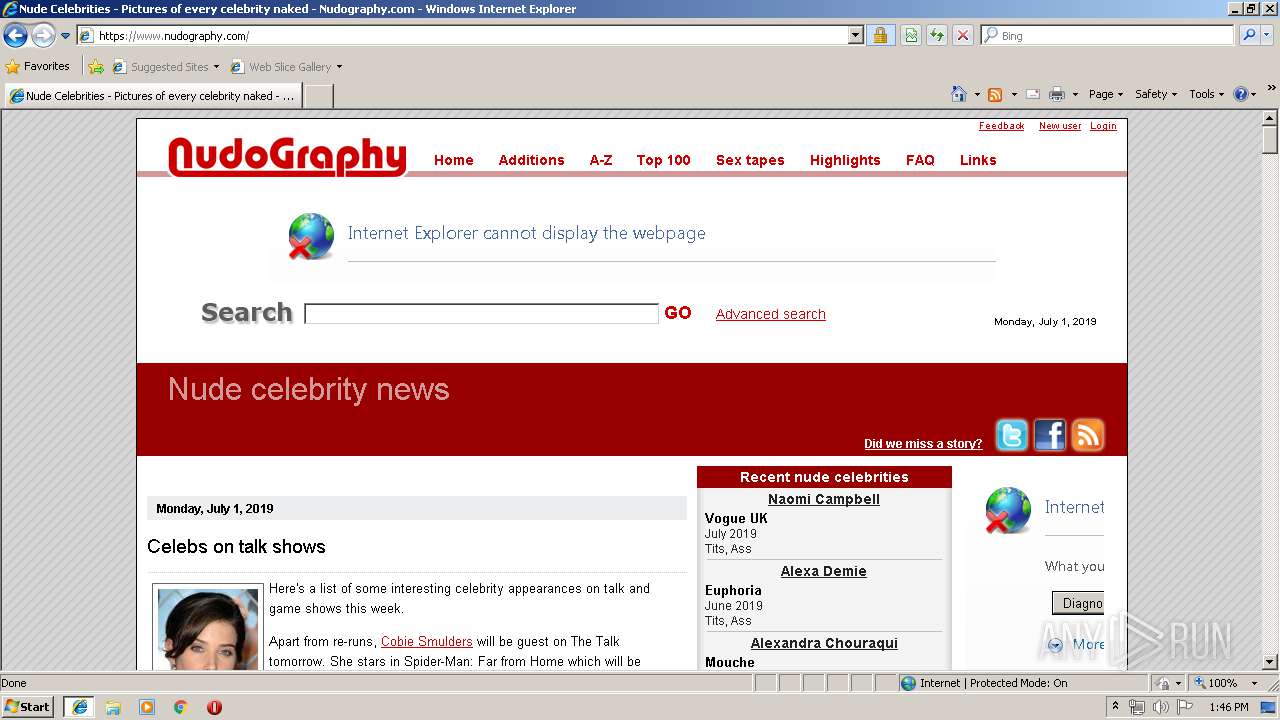Click the system tray volume icon

click(x=1161, y=707)
